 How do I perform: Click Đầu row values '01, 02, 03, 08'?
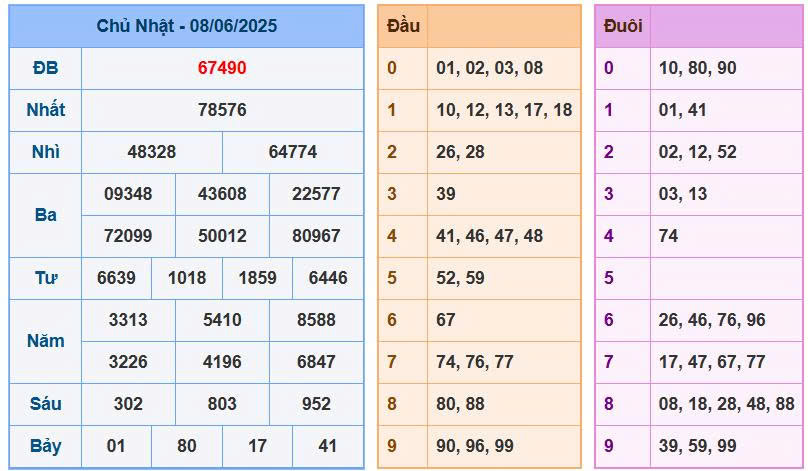click(x=490, y=68)
